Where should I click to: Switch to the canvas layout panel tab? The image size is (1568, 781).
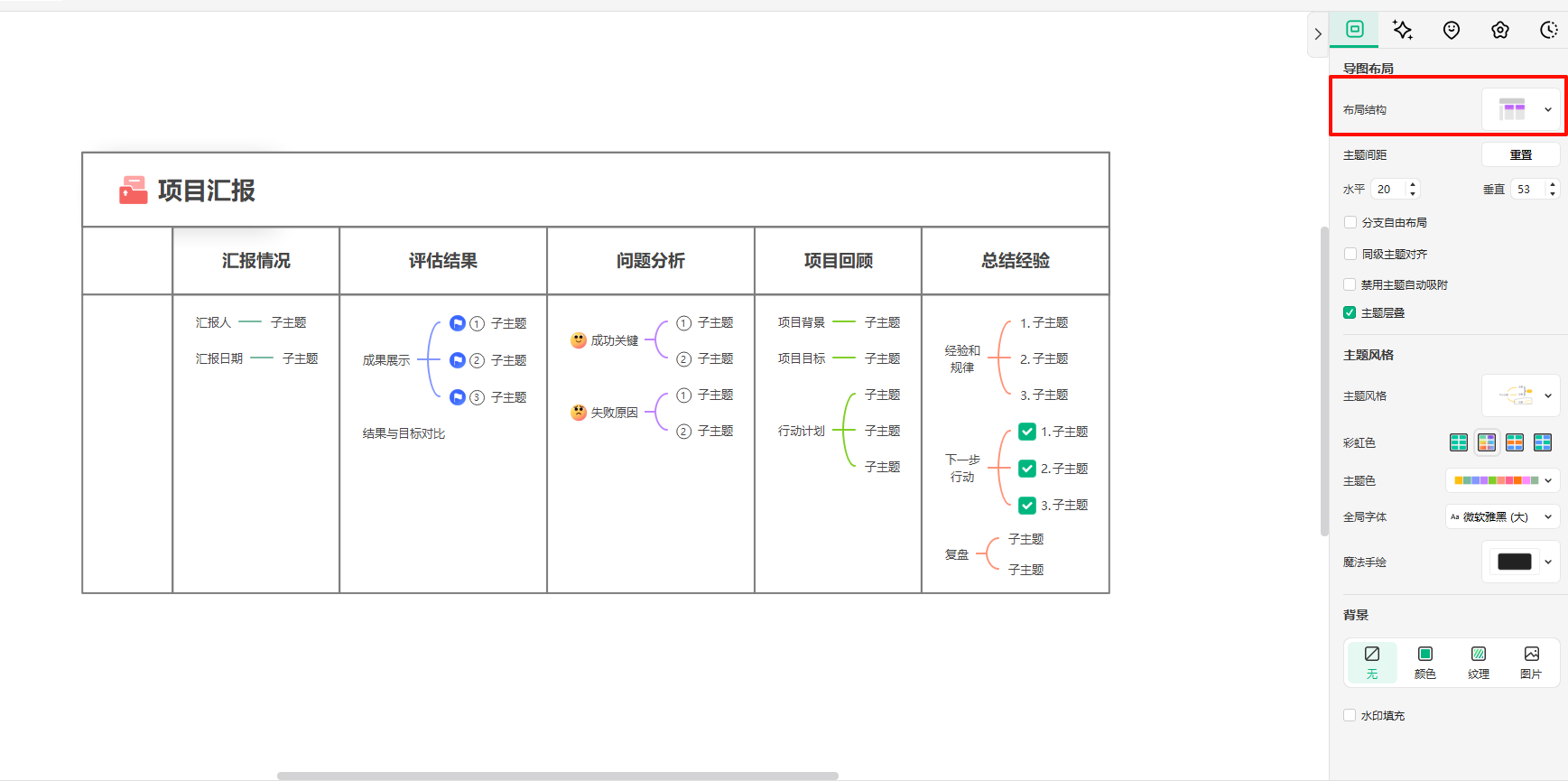click(1355, 29)
